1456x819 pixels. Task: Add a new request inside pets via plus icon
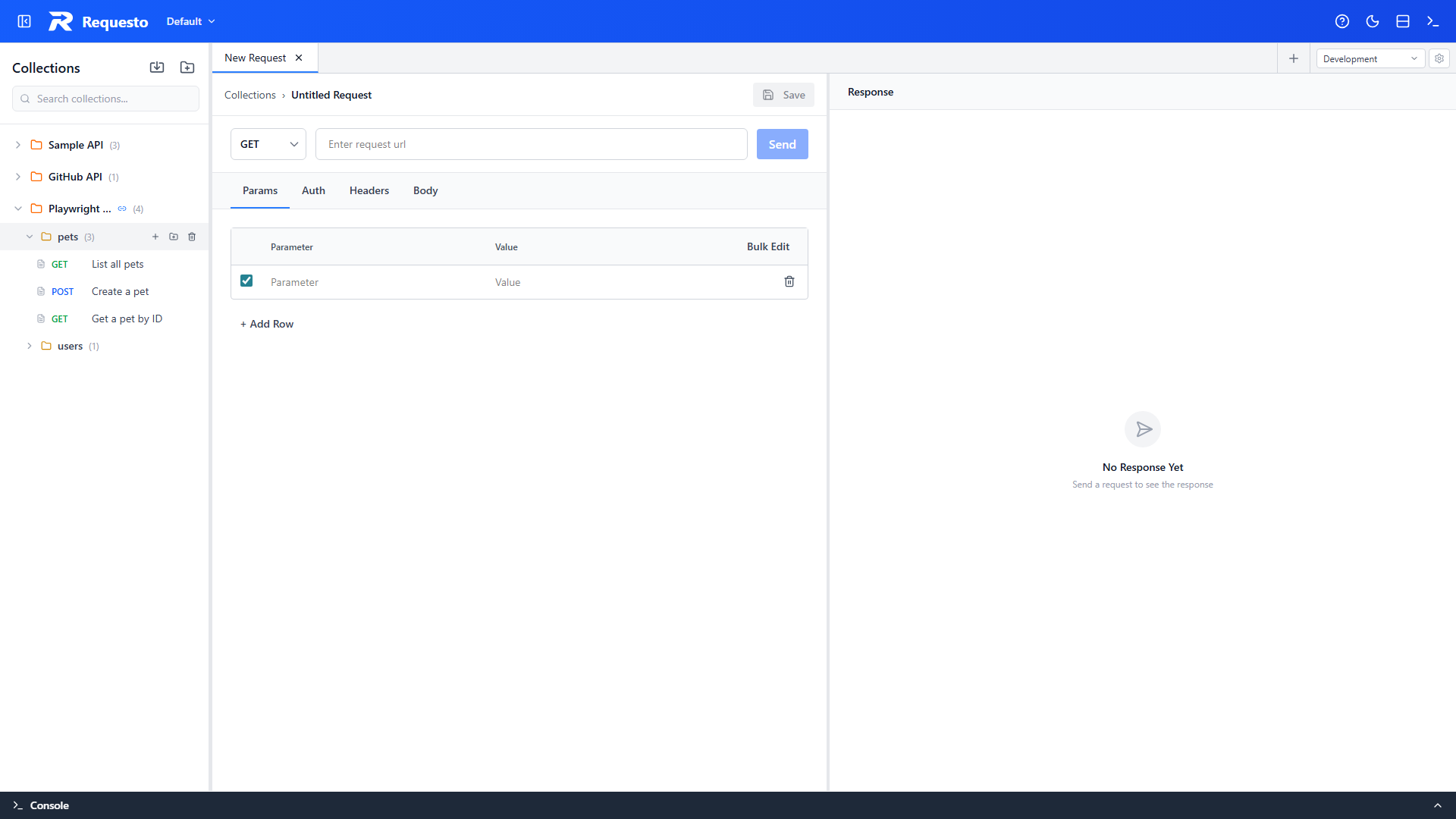point(155,237)
